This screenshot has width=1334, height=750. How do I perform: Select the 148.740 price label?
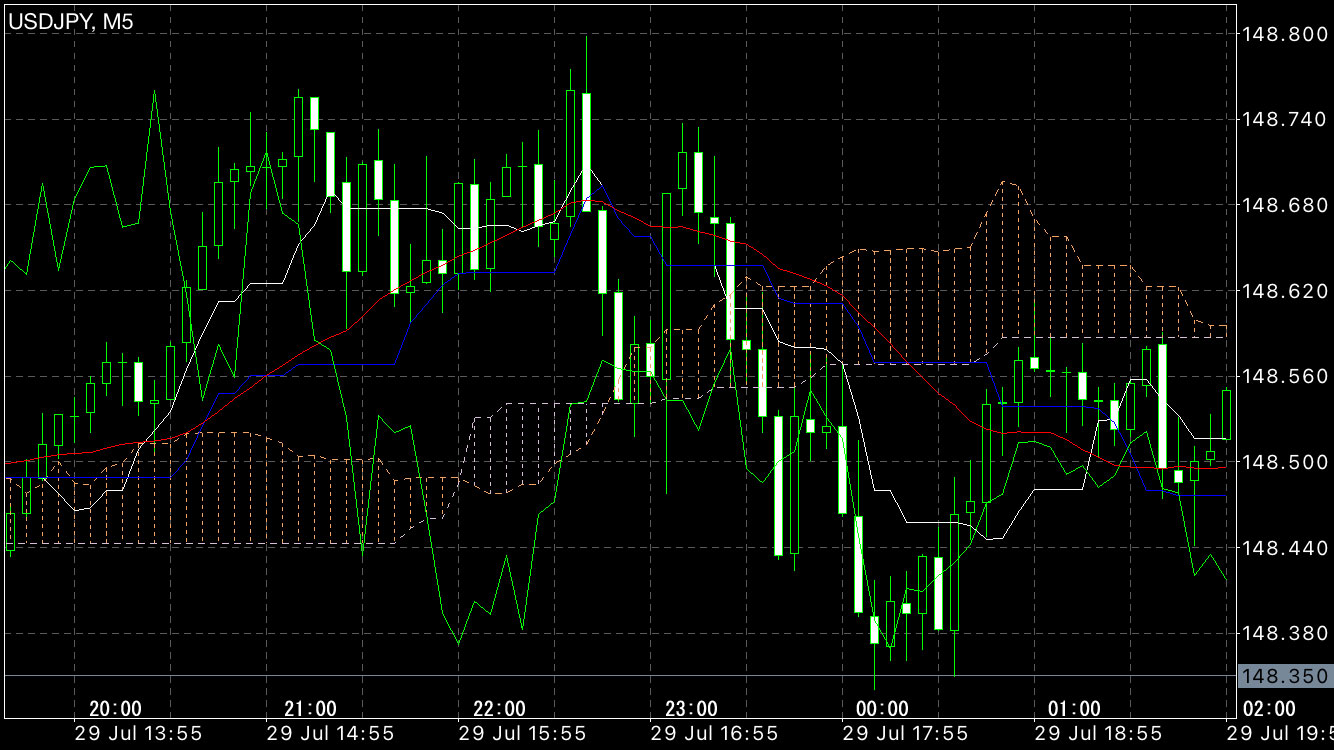click(x=1284, y=119)
